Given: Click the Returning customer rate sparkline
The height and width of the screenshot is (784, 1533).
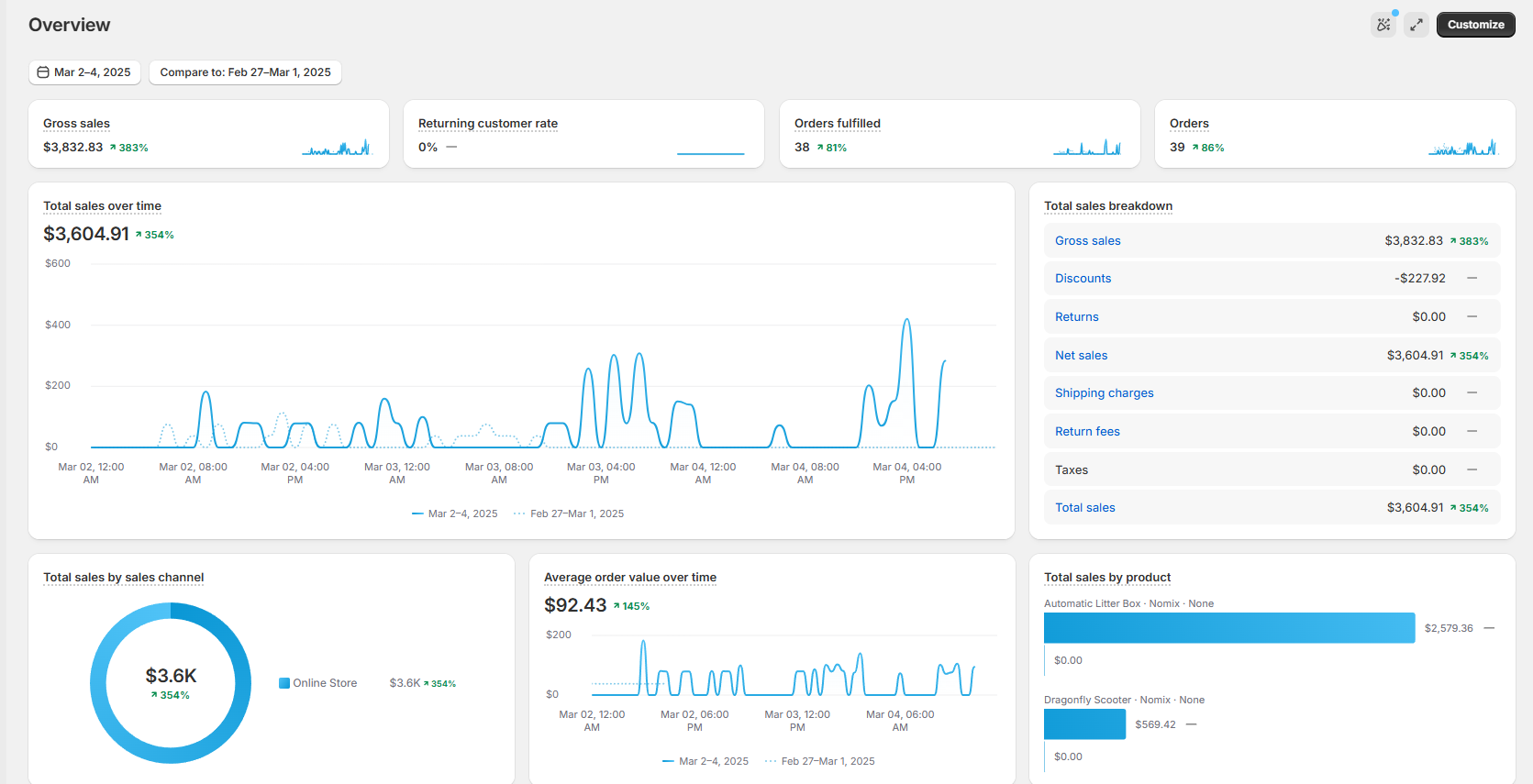Looking at the screenshot, I should [x=710, y=151].
